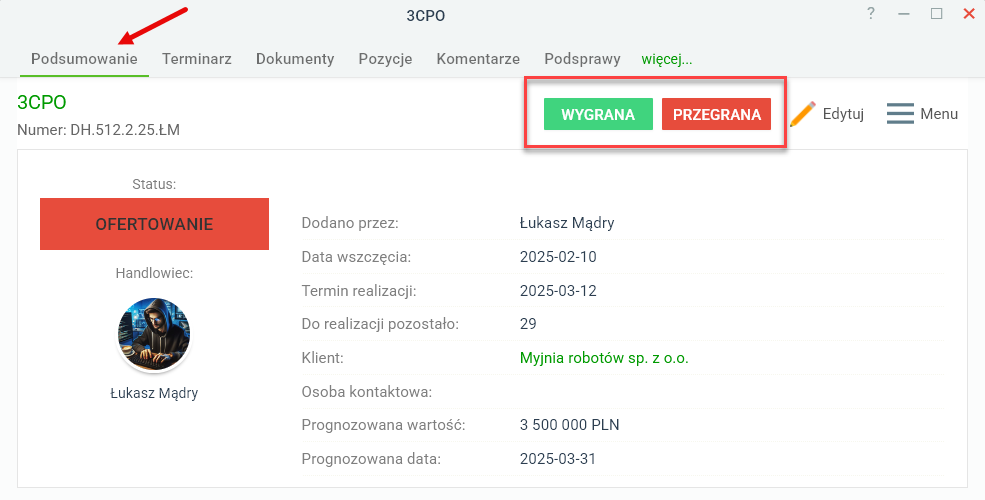Screen dimensions: 985x500
Task: Open client link Myjnia robotów sp. z o.o.
Action: tap(604, 358)
